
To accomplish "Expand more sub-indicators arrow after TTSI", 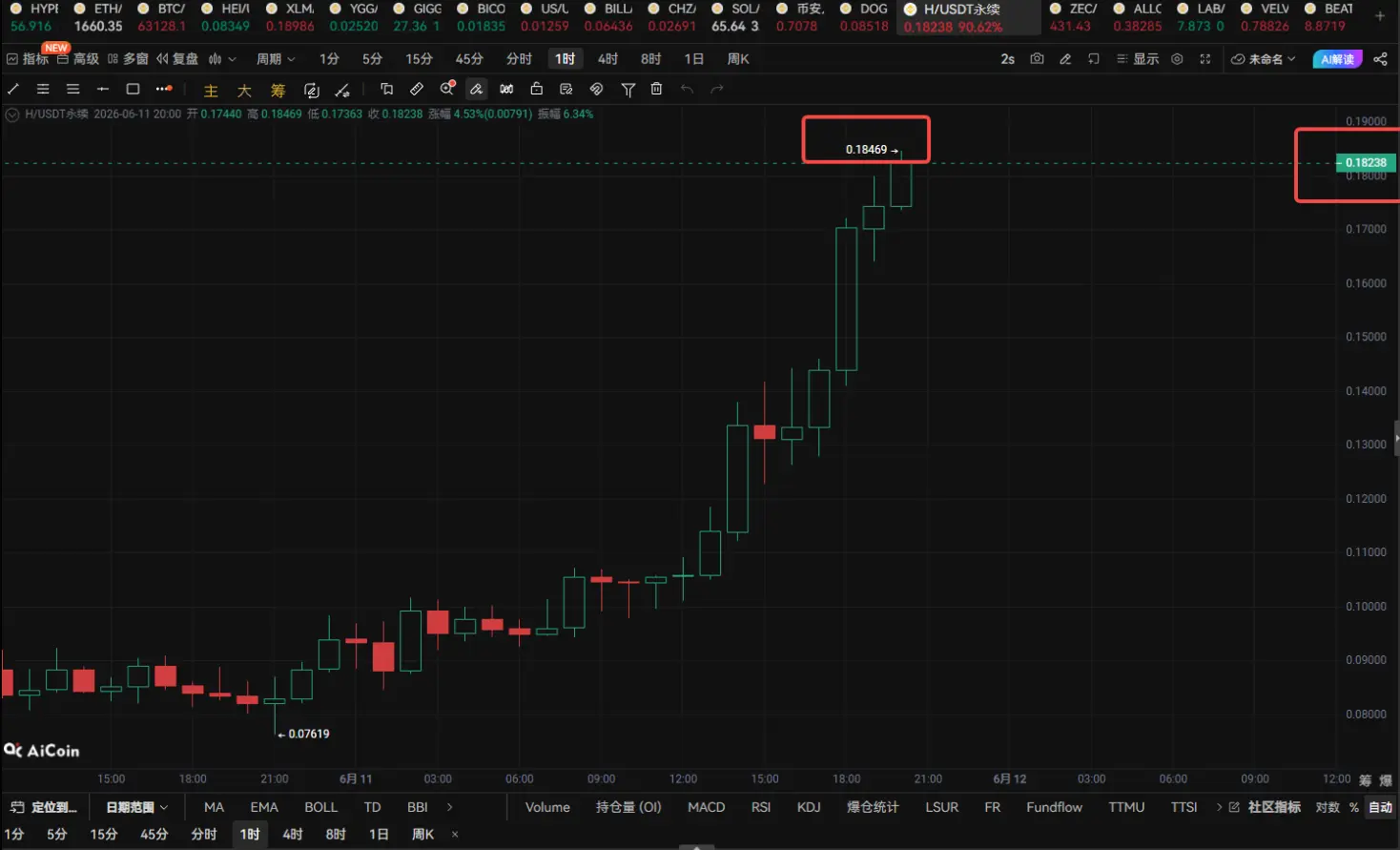I will pos(1219,807).
